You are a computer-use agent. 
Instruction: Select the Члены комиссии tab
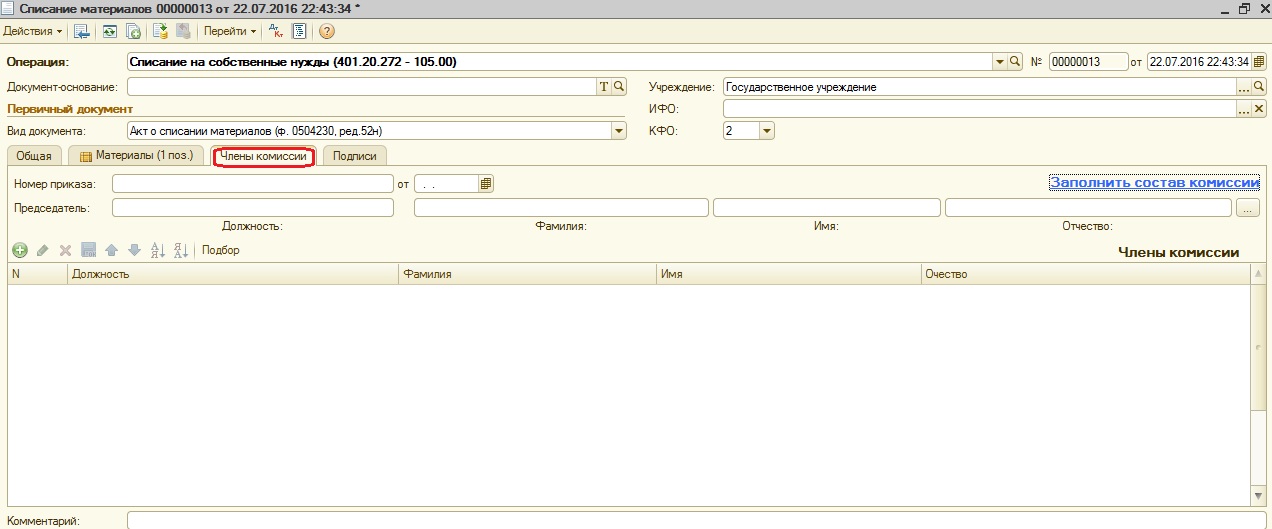263,156
